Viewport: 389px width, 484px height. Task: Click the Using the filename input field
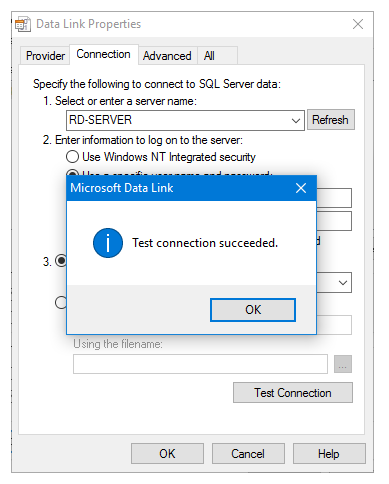(200, 364)
